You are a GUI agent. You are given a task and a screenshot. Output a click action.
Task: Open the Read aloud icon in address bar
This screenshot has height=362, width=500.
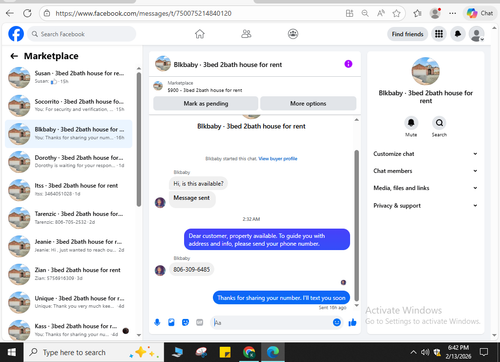[x=381, y=13]
